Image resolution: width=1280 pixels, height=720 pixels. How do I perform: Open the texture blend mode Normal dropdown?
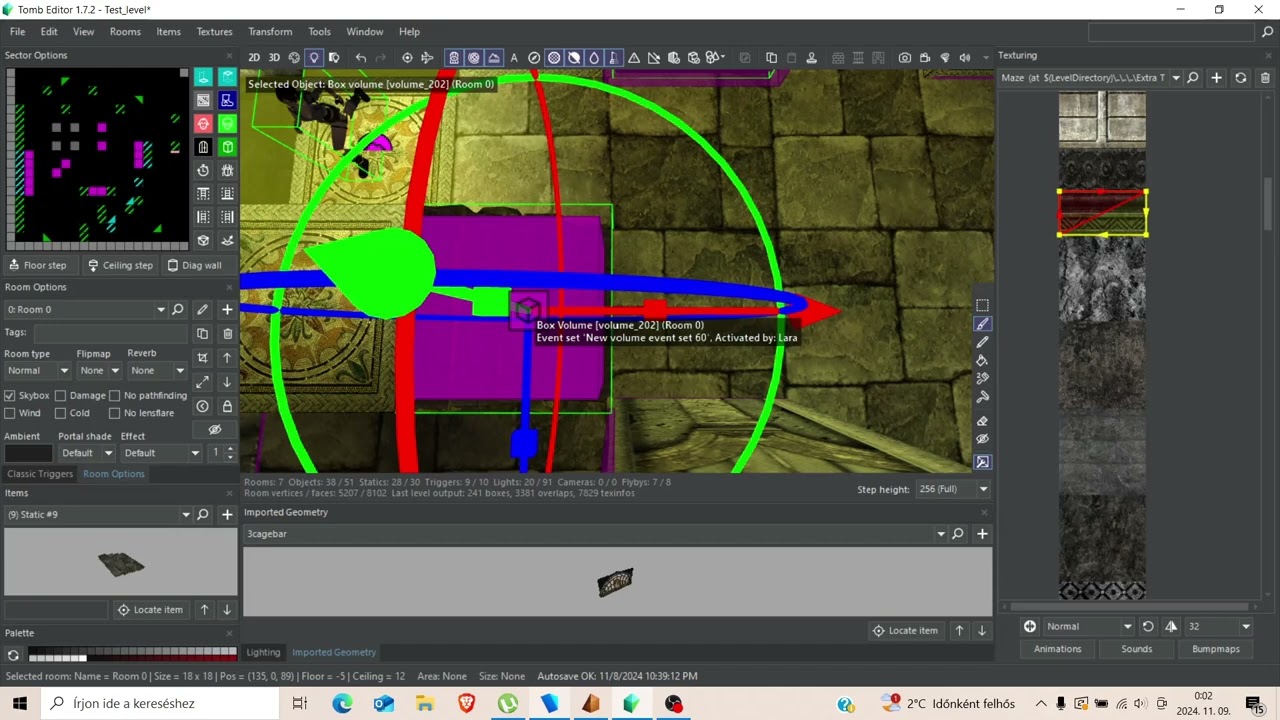[1088, 627]
